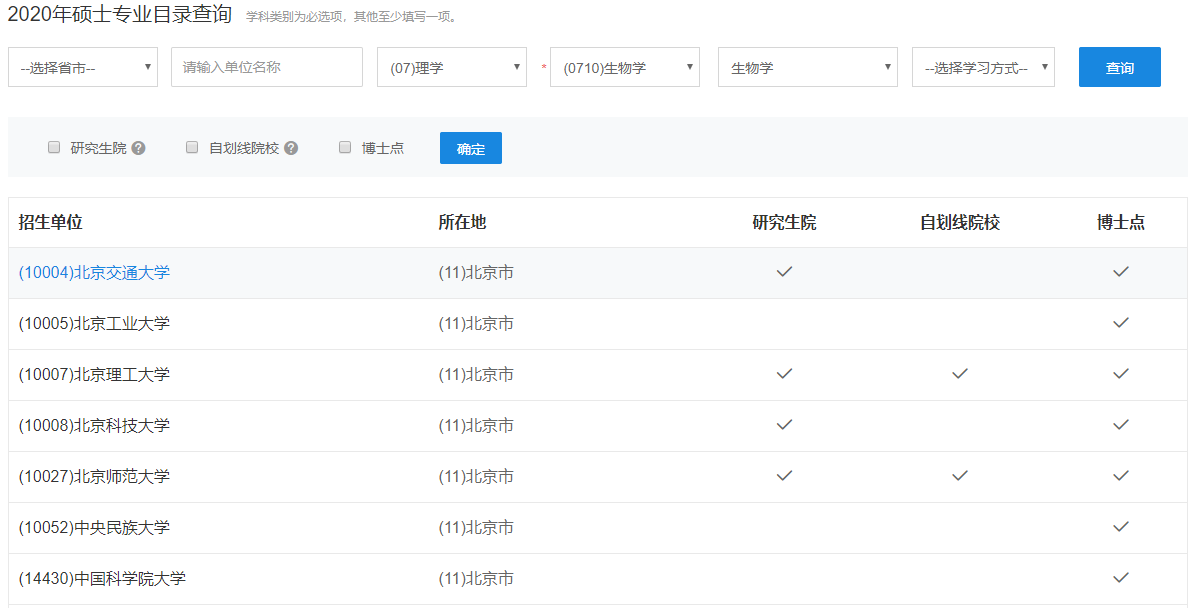
Task: Click the 博士点 column header
Action: [1121, 222]
